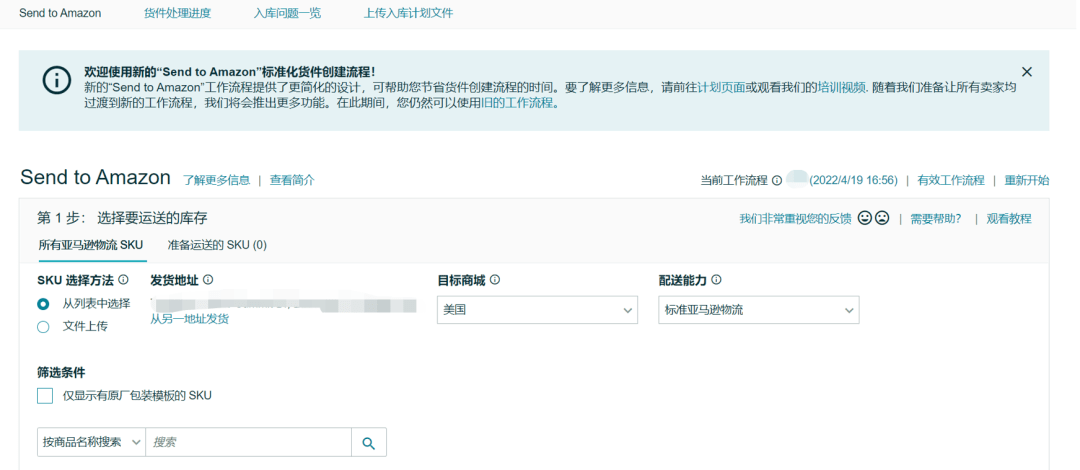The image size is (1080, 470).
Task: Click the sad face feedback icon
Action: tap(882, 218)
